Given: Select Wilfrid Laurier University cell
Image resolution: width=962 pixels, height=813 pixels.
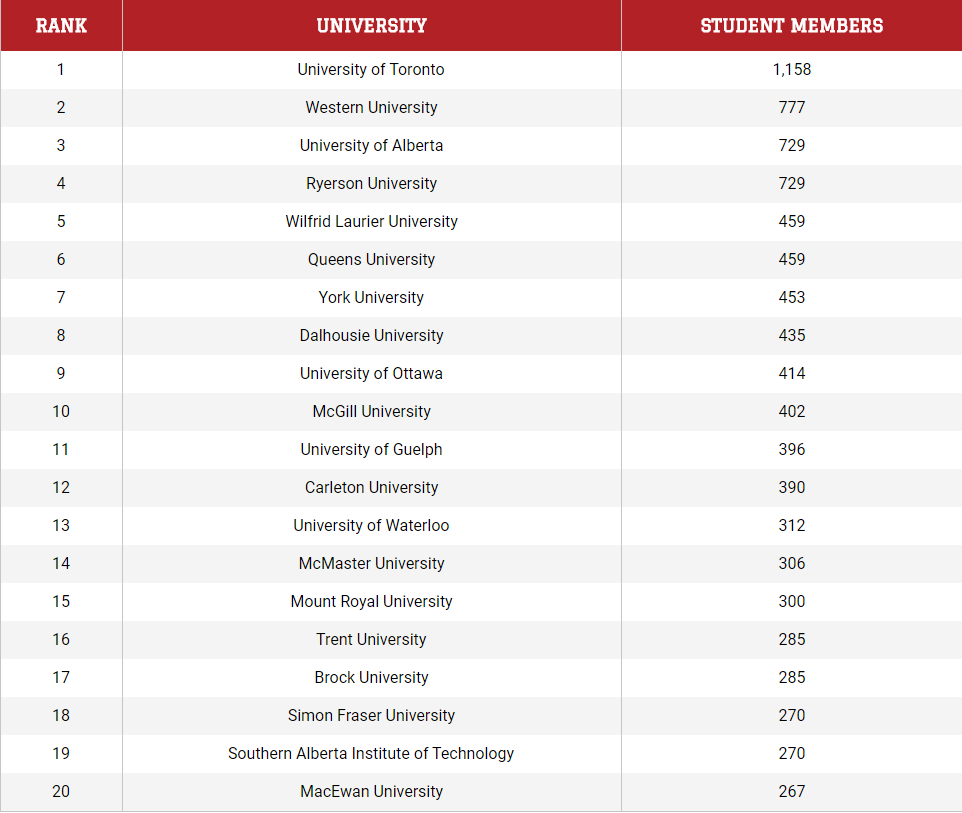Looking at the screenshot, I should tap(372, 222).
